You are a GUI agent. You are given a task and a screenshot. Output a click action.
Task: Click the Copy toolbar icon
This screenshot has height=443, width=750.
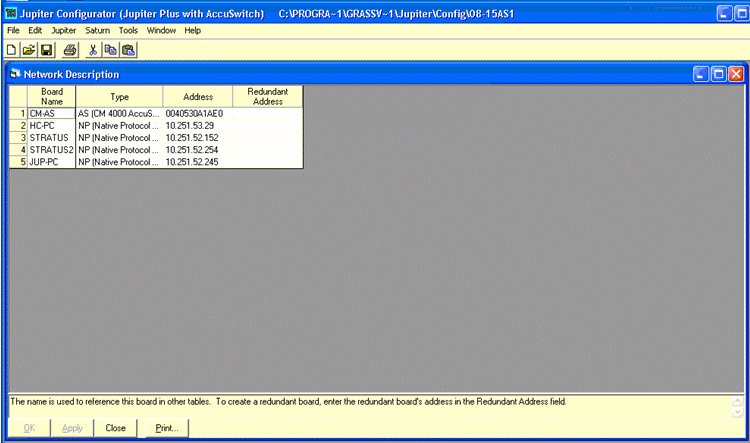pyautogui.click(x=110, y=50)
